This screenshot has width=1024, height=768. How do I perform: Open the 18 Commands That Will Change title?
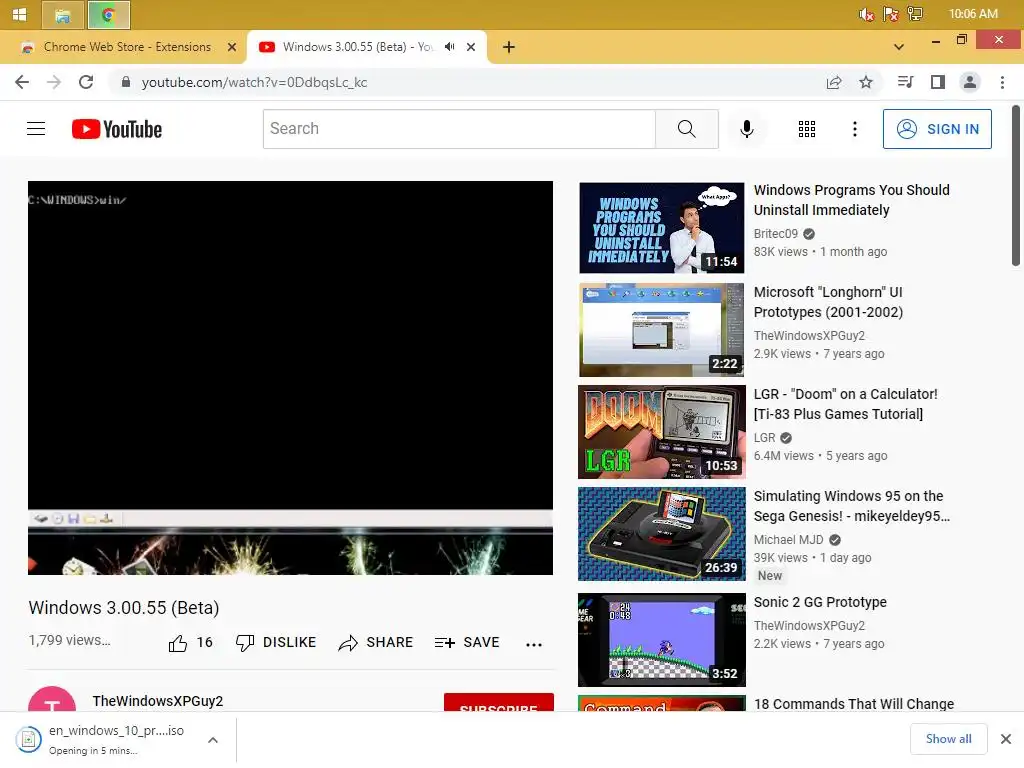click(854, 704)
